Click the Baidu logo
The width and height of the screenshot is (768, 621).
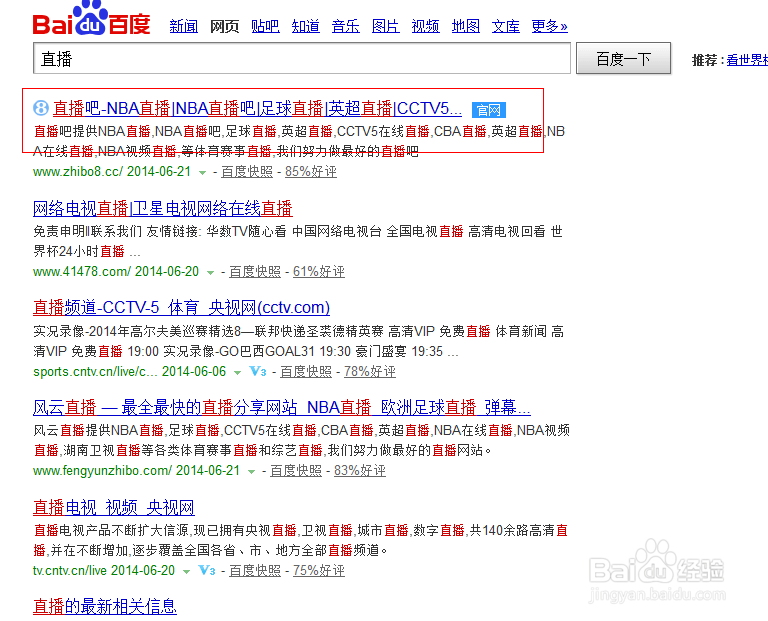point(92,19)
